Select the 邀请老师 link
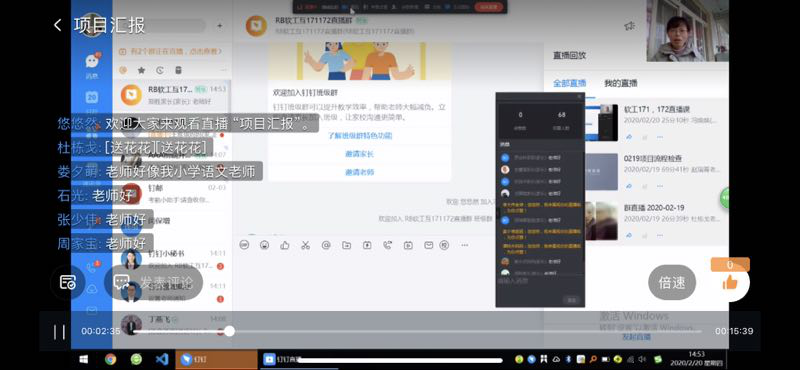Viewport: 800px width, 370px height. 359,172
